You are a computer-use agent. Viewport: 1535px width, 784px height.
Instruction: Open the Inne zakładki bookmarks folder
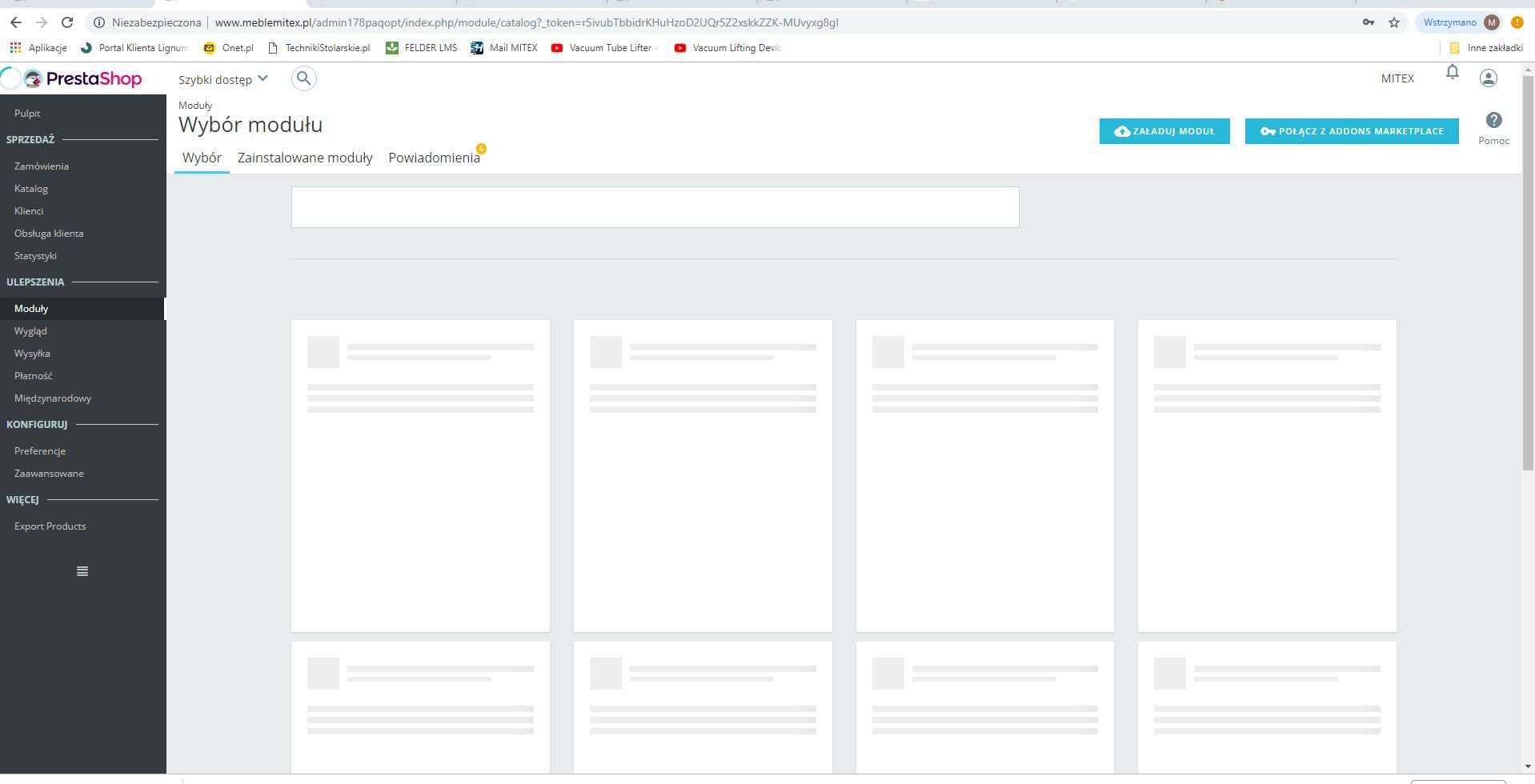click(x=1486, y=48)
